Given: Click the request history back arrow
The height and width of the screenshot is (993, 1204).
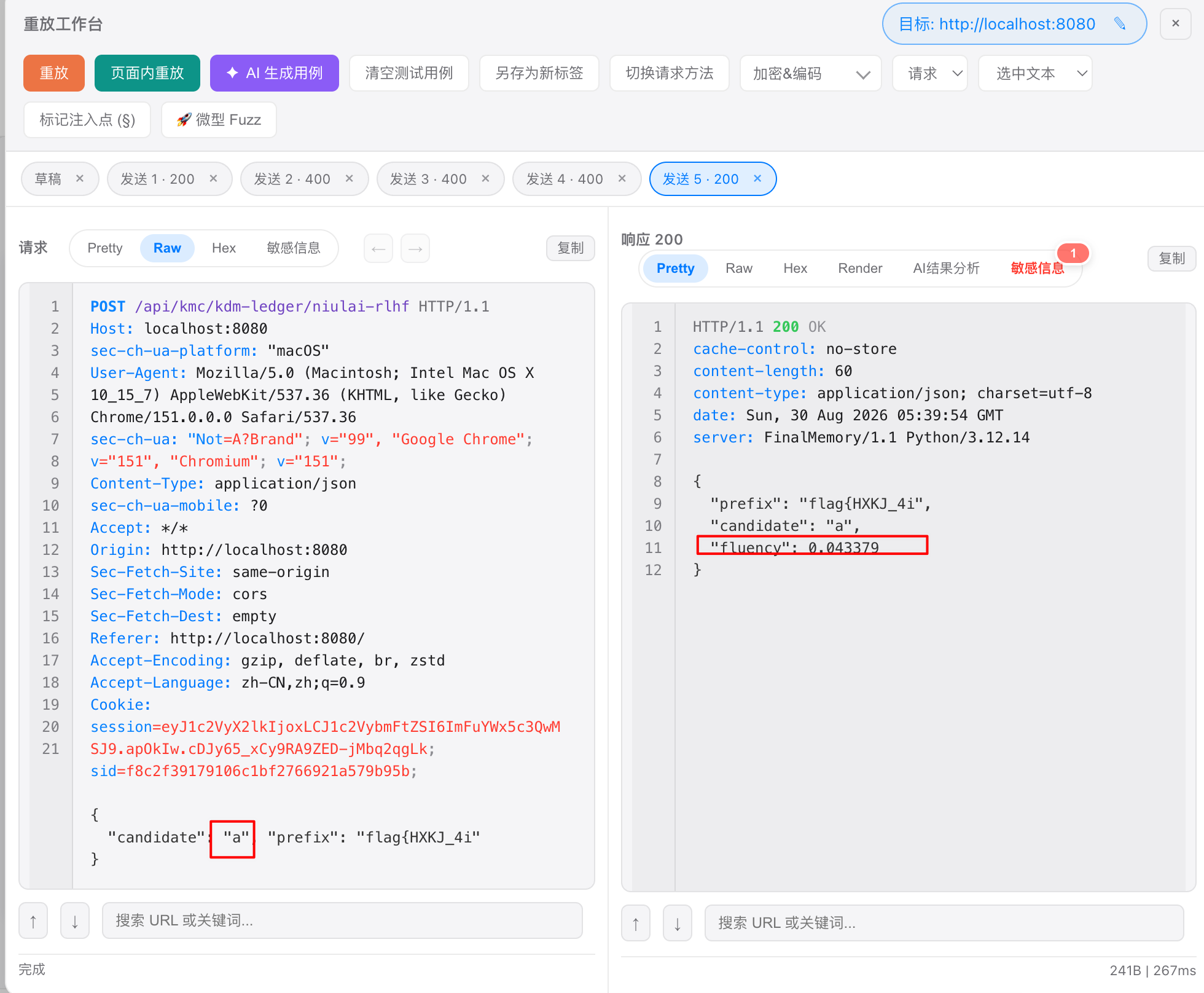Looking at the screenshot, I should point(378,248).
